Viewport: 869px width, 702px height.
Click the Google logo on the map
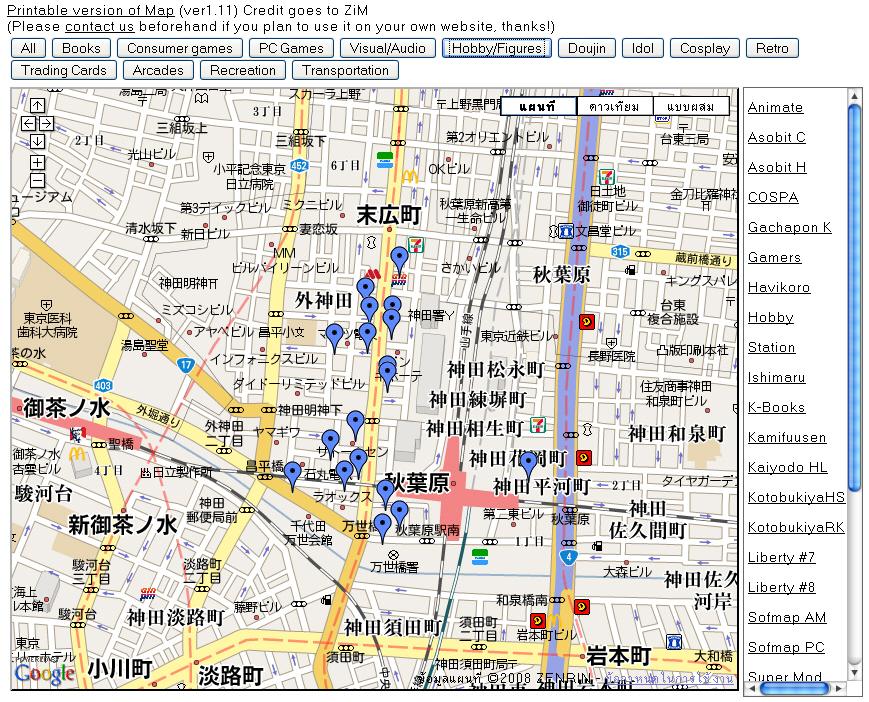[x=44, y=673]
